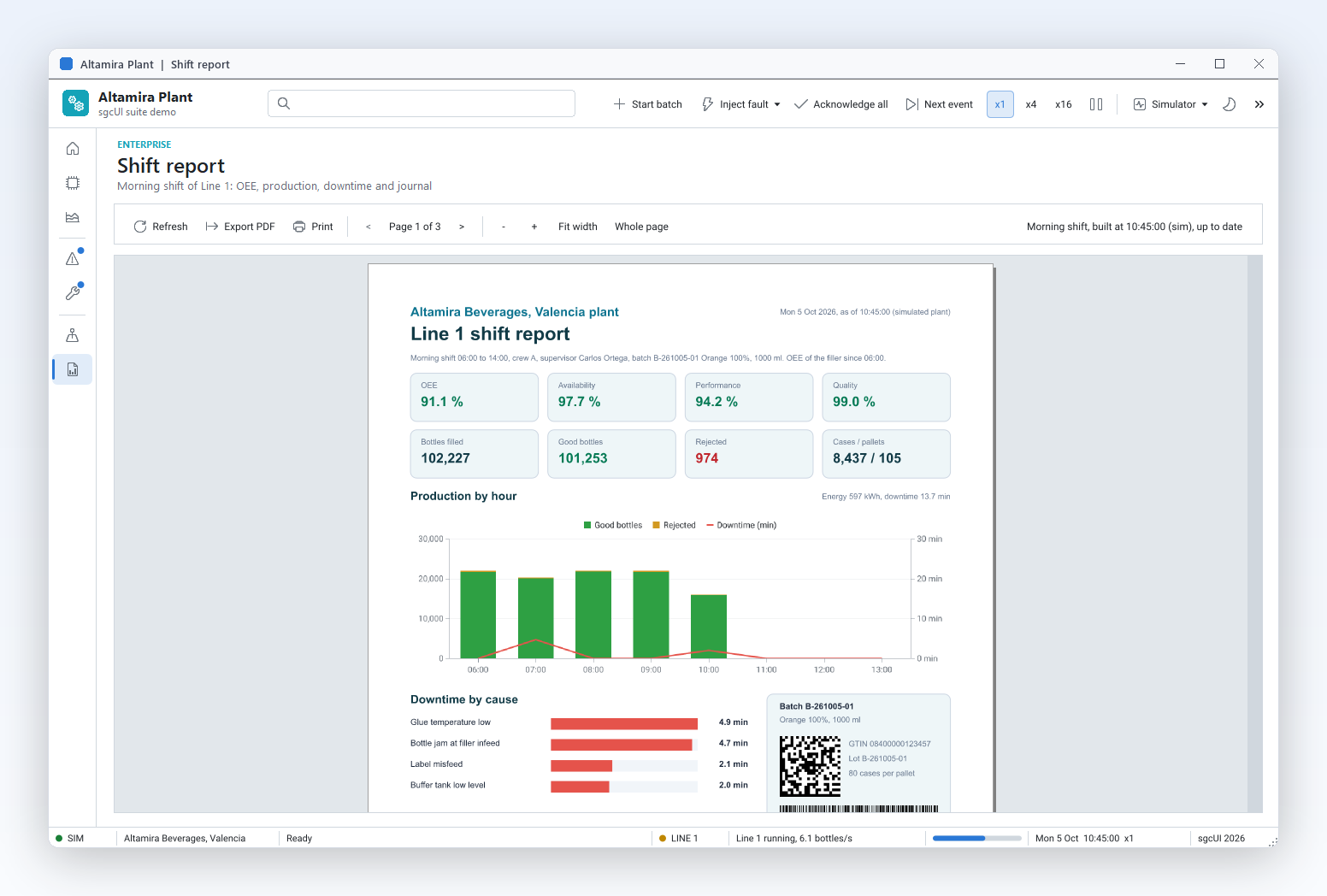Pause the simulation
This screenshot has width=1327, height=896.
click(1096, 104)
